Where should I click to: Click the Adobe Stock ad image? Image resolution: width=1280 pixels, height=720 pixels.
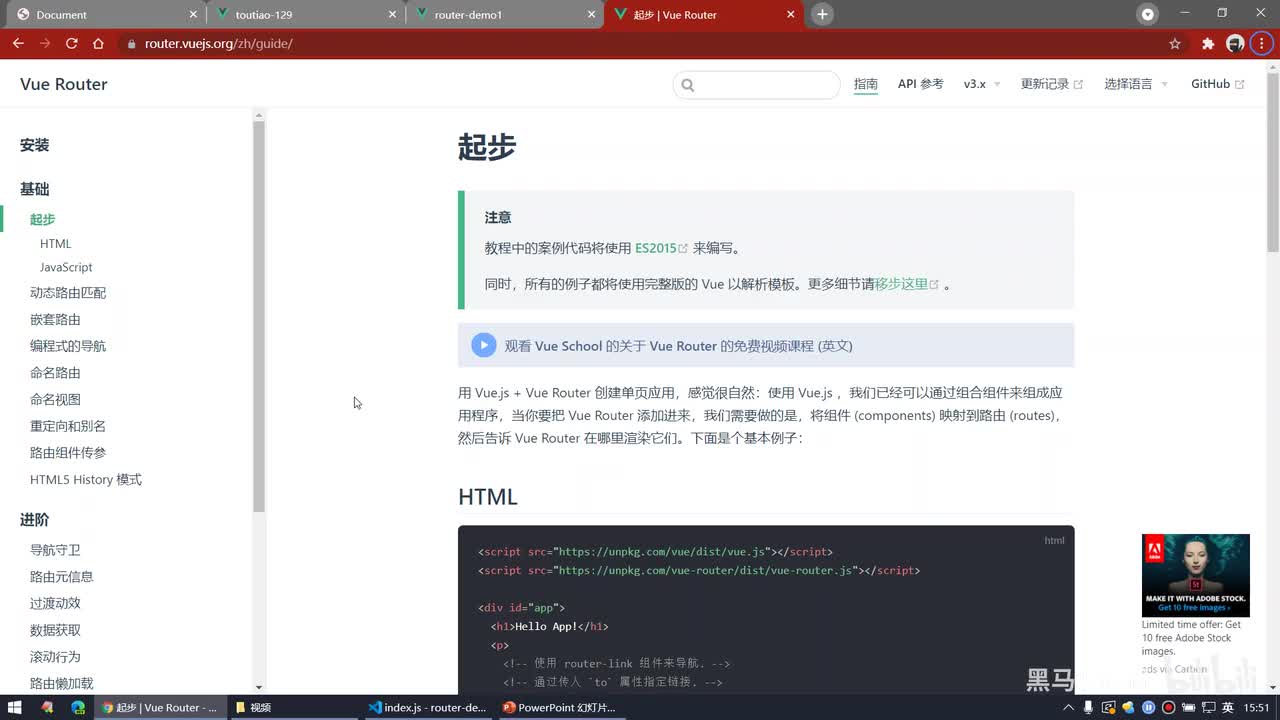click(x=1196, y=575)
